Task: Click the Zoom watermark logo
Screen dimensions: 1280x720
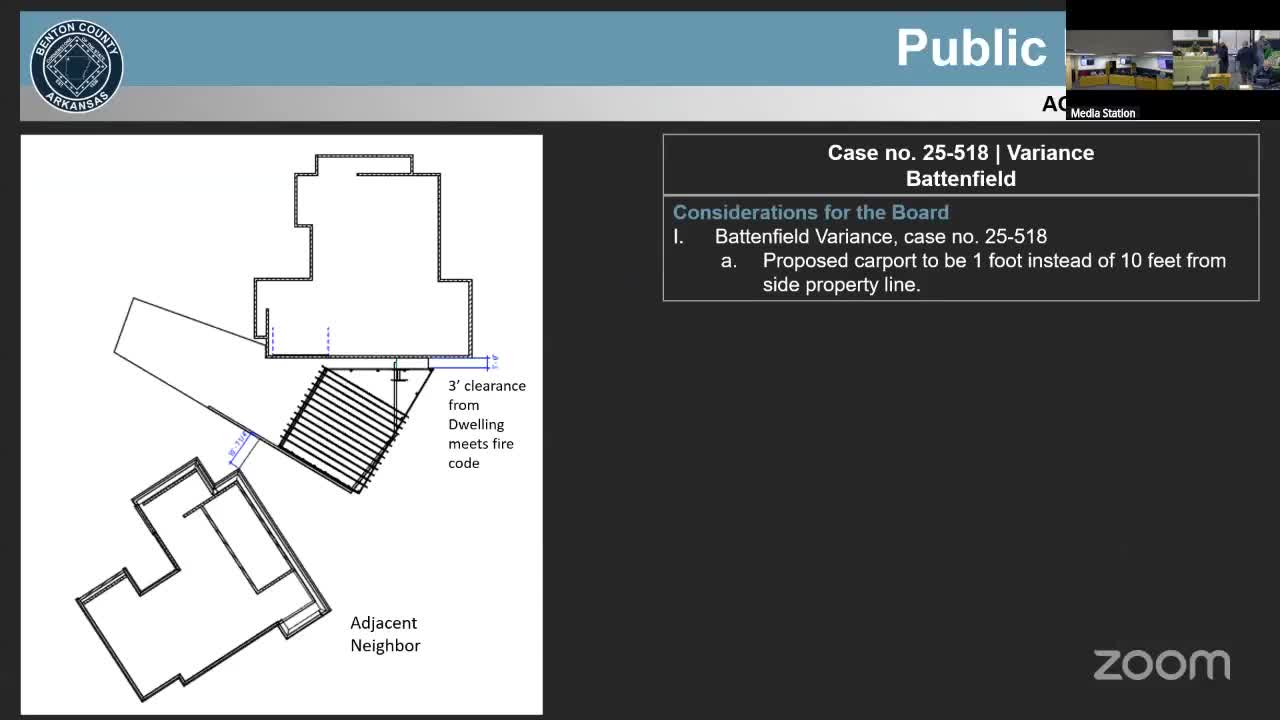Action: coord(1162,665)
